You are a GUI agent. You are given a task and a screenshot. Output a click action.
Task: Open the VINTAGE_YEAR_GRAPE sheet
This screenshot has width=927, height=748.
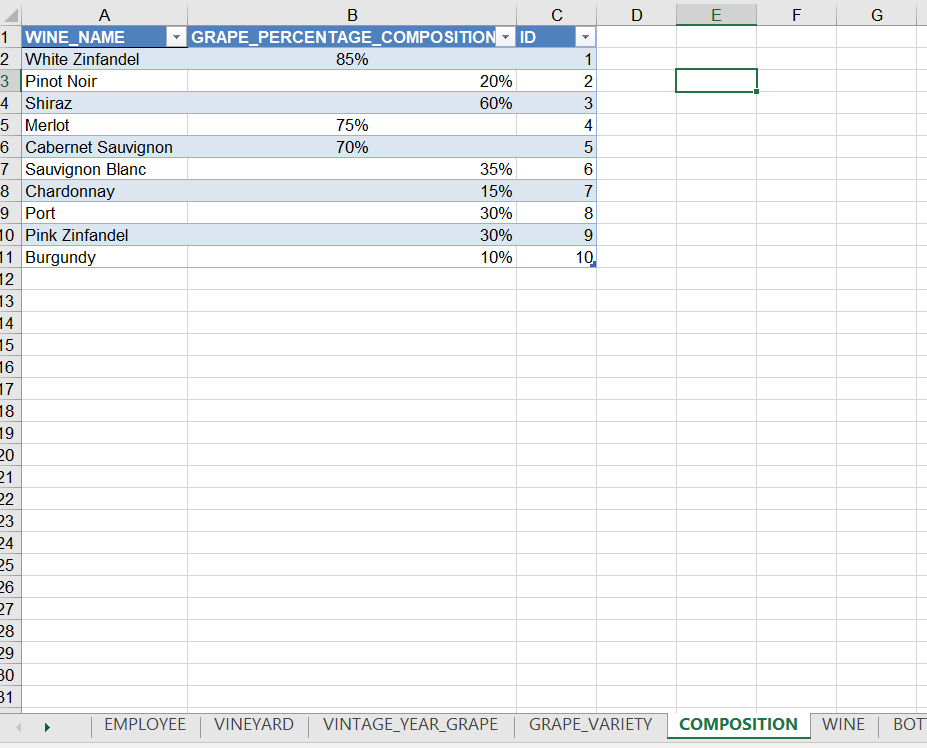click(x=410, y=725)
